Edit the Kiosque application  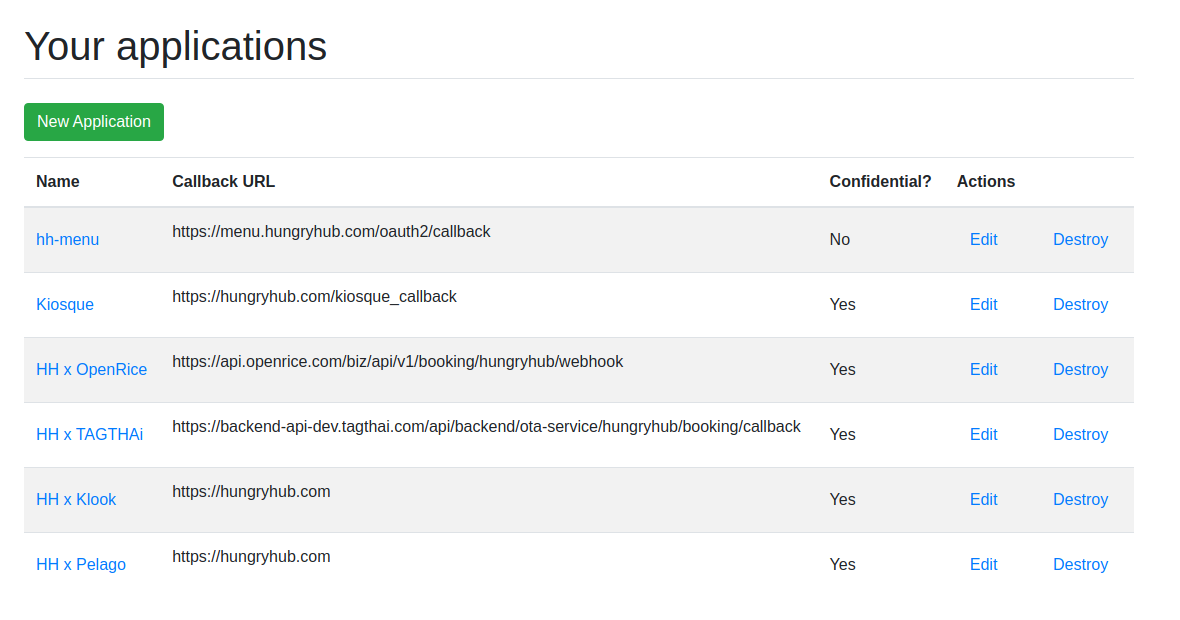(x=983, y=305)
